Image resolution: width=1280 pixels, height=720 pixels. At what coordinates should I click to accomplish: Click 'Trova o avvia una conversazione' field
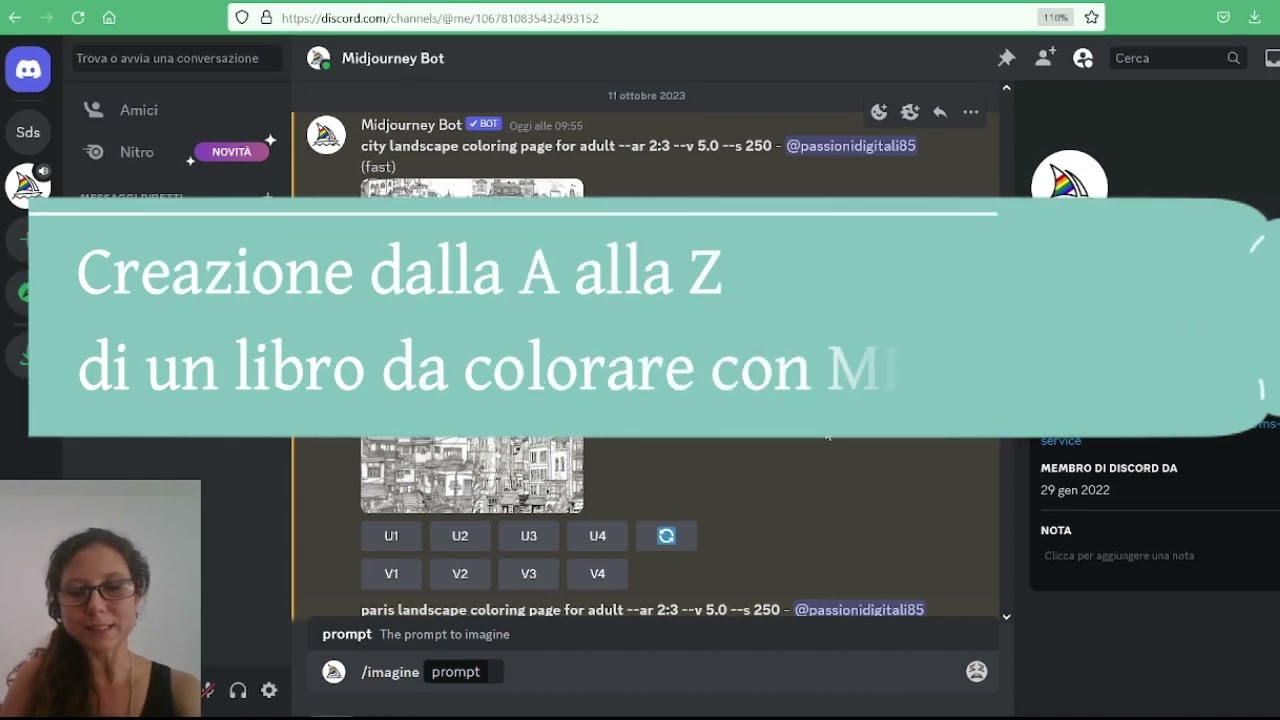(x=176, y=58)
